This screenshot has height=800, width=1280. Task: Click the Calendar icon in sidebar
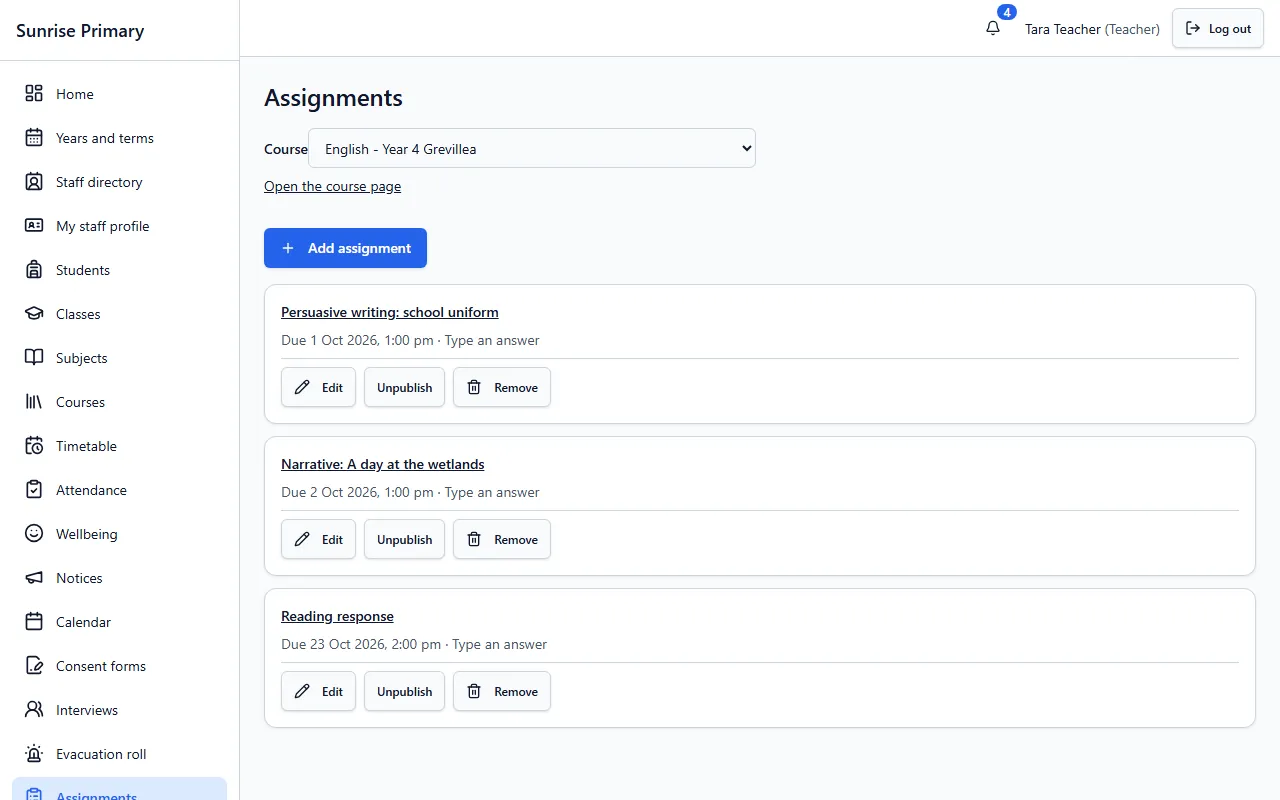(x=34, y=622)
